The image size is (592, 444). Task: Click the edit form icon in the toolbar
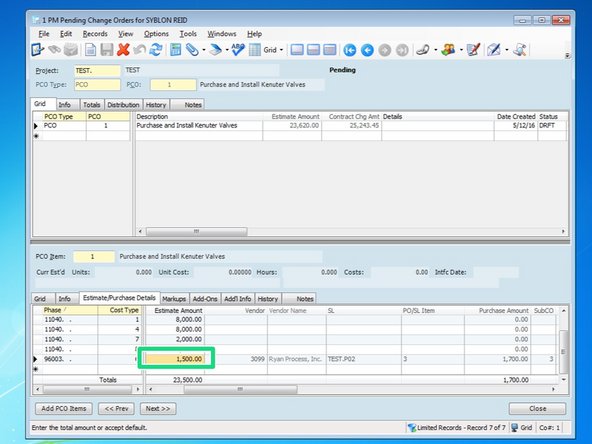coord(37,49)
